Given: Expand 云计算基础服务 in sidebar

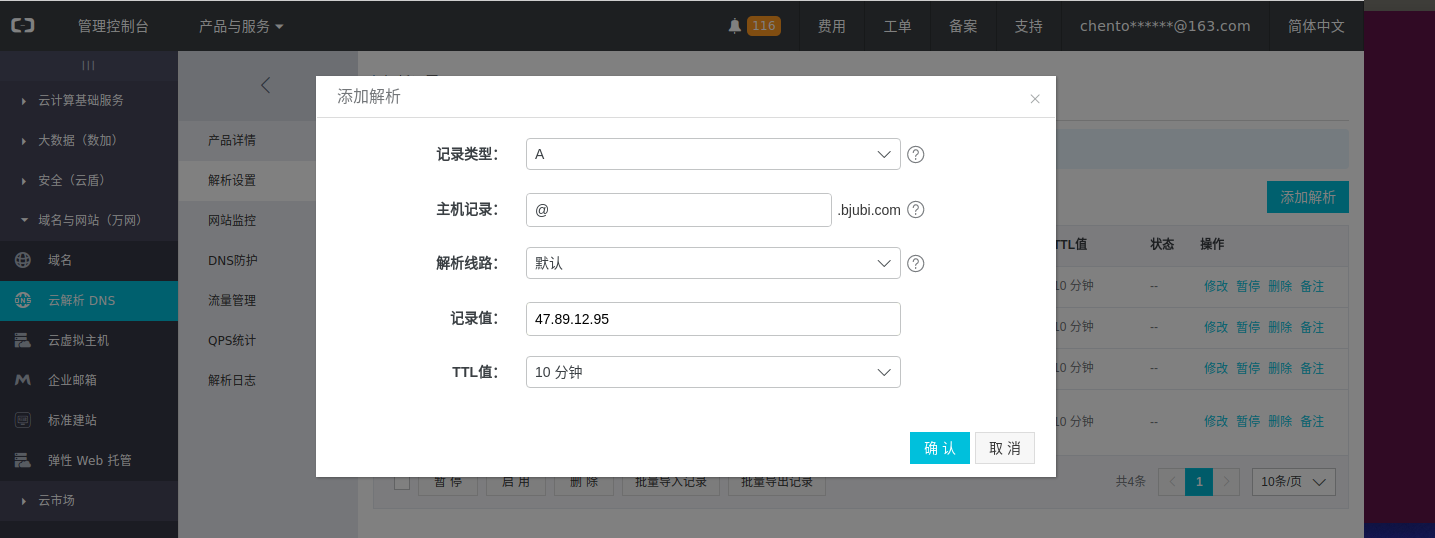Looking at the screenshot, I should [80, 100].
